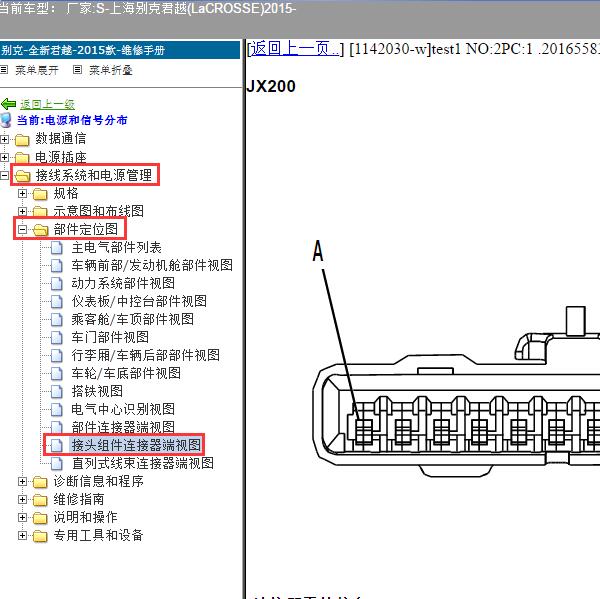
Task: Click the 说明和操作 folder icon
Action: tap(40, 518)
